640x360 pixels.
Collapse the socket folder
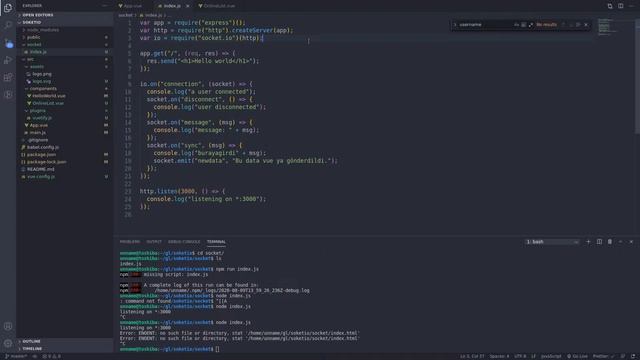64,44
